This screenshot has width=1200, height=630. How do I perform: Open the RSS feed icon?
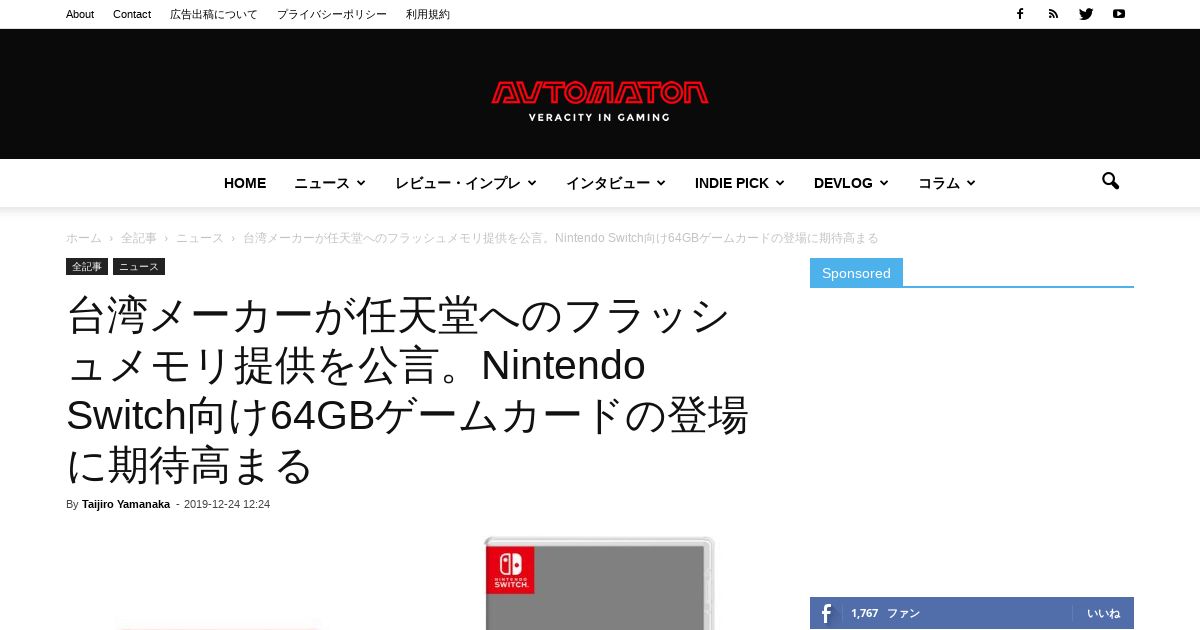click(x=1053, y=14)
